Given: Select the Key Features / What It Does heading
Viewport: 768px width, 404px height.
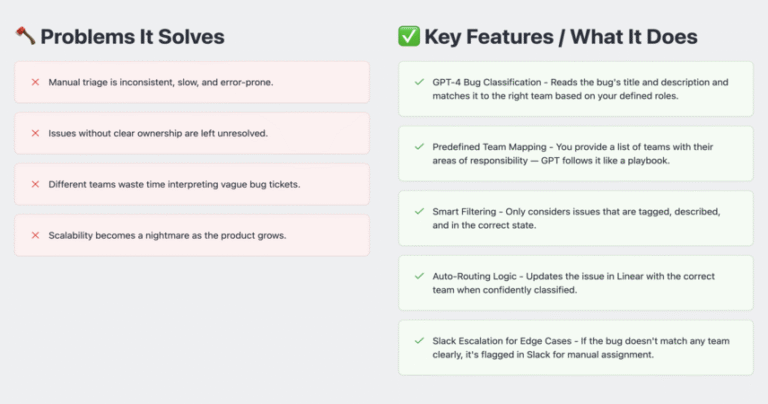Looking at the screenshot, I should click(x=561, y=37).
